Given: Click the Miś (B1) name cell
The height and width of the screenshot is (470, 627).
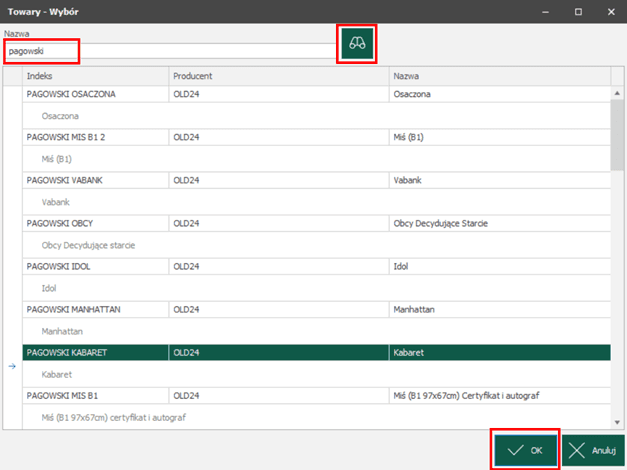Looking at the screenshot, I should pos(500,137).
